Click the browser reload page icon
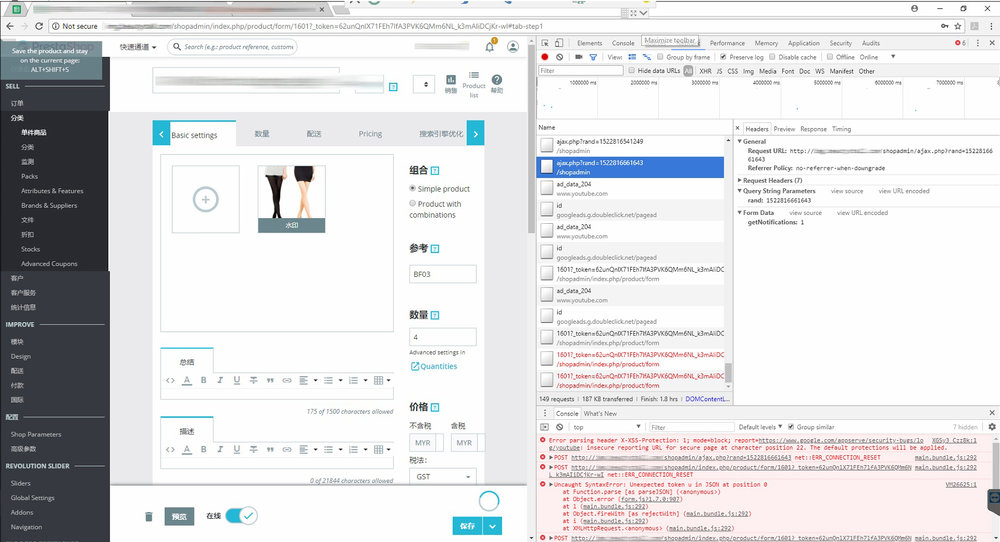The width and height of the screenshot is (1000, 542). pos(39,26)
